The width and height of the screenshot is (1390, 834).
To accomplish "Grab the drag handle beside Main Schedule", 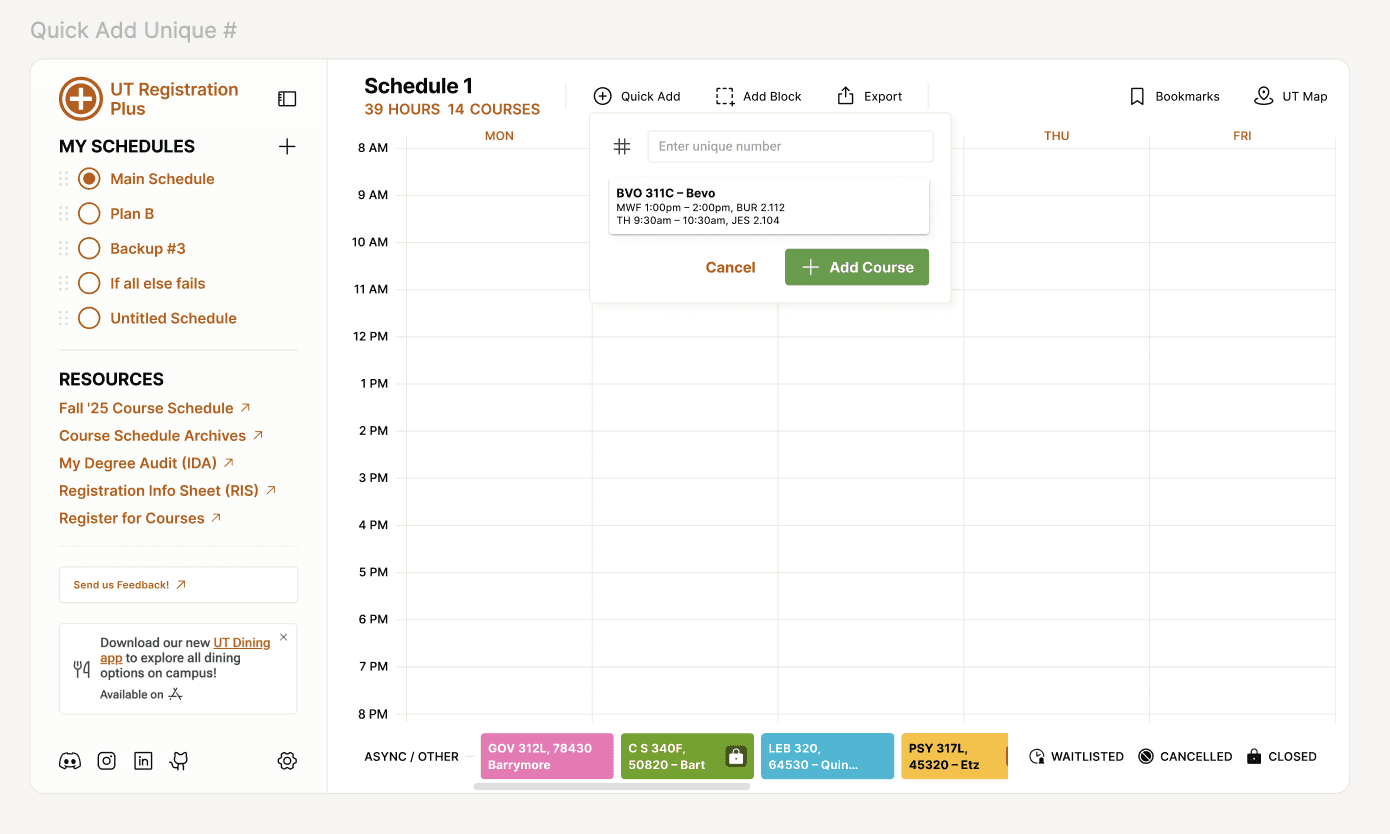I will 64,179.
